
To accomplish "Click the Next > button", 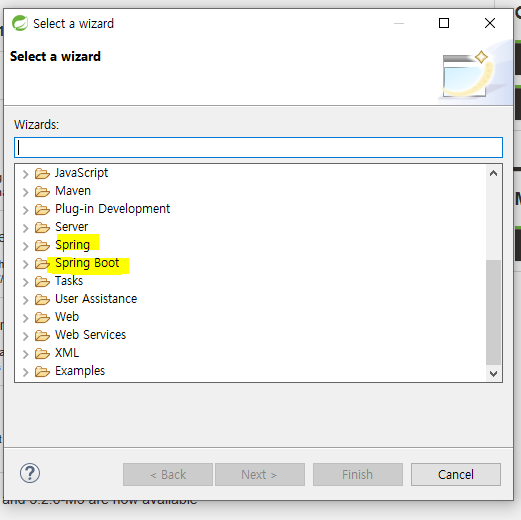I will 260,474.
